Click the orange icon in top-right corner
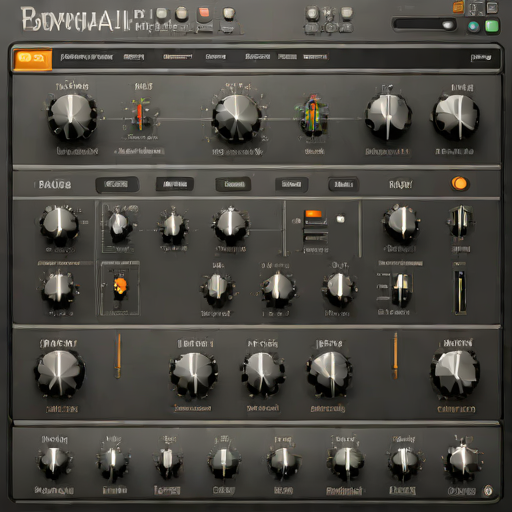 click(459, 7)
